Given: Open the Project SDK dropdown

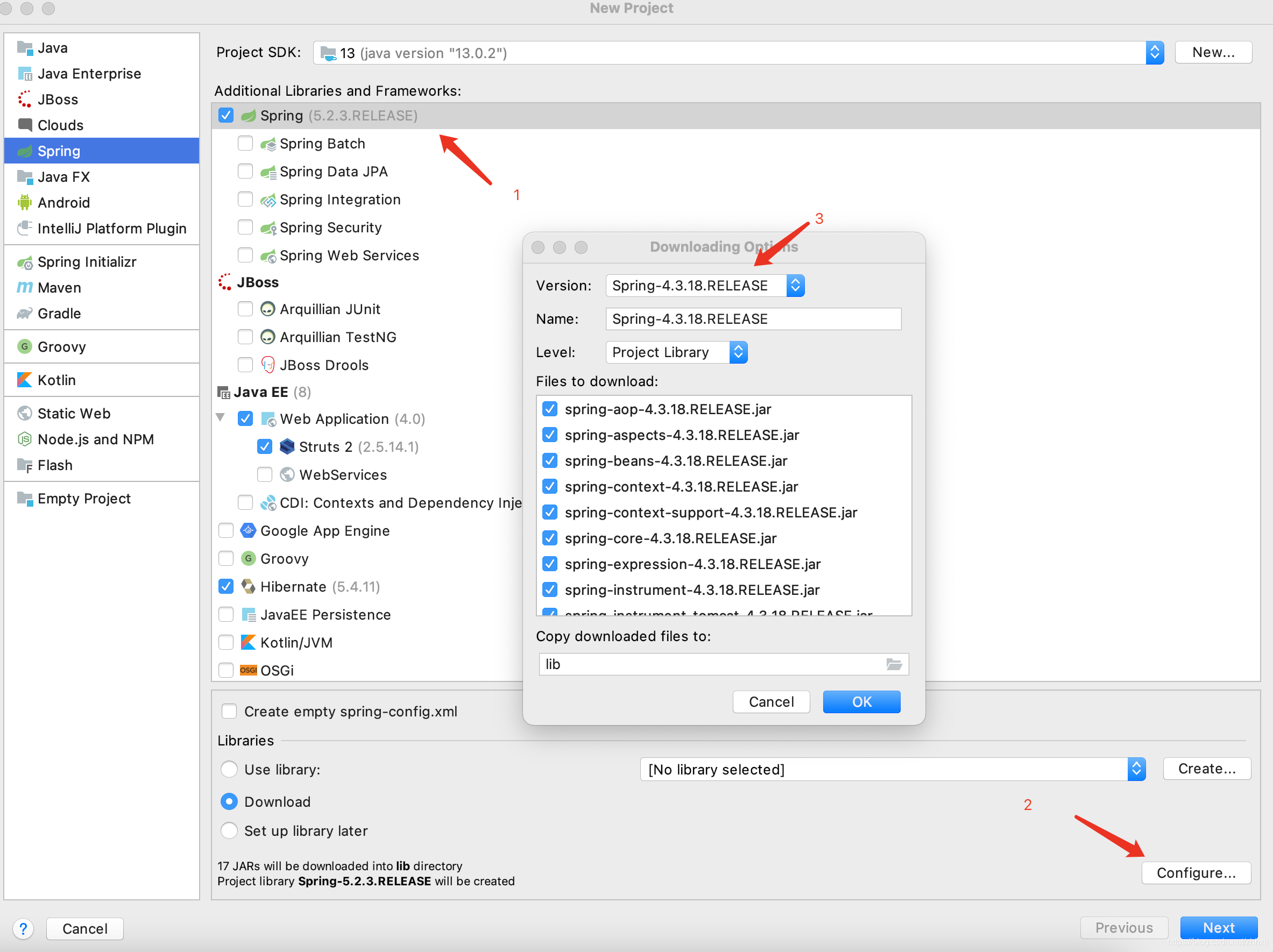Looking at the screenshot, I should (x=1154, y=53).
